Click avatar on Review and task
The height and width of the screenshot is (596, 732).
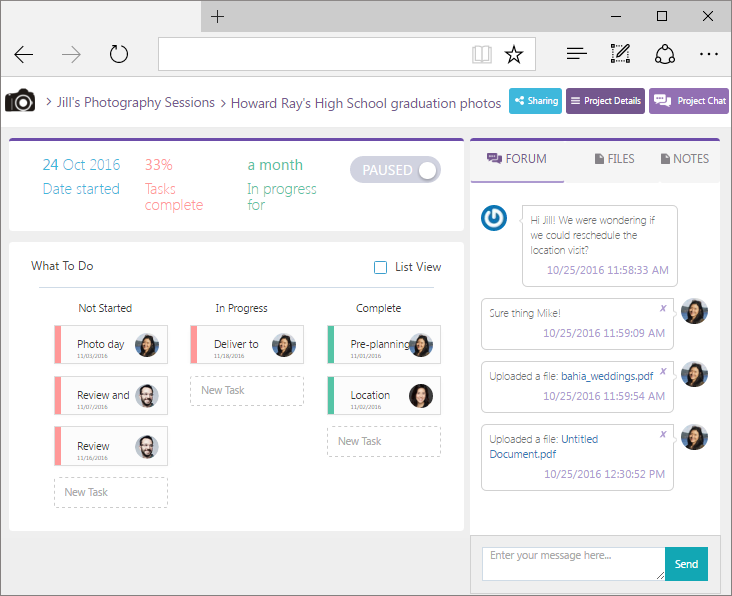pos(147,396)
